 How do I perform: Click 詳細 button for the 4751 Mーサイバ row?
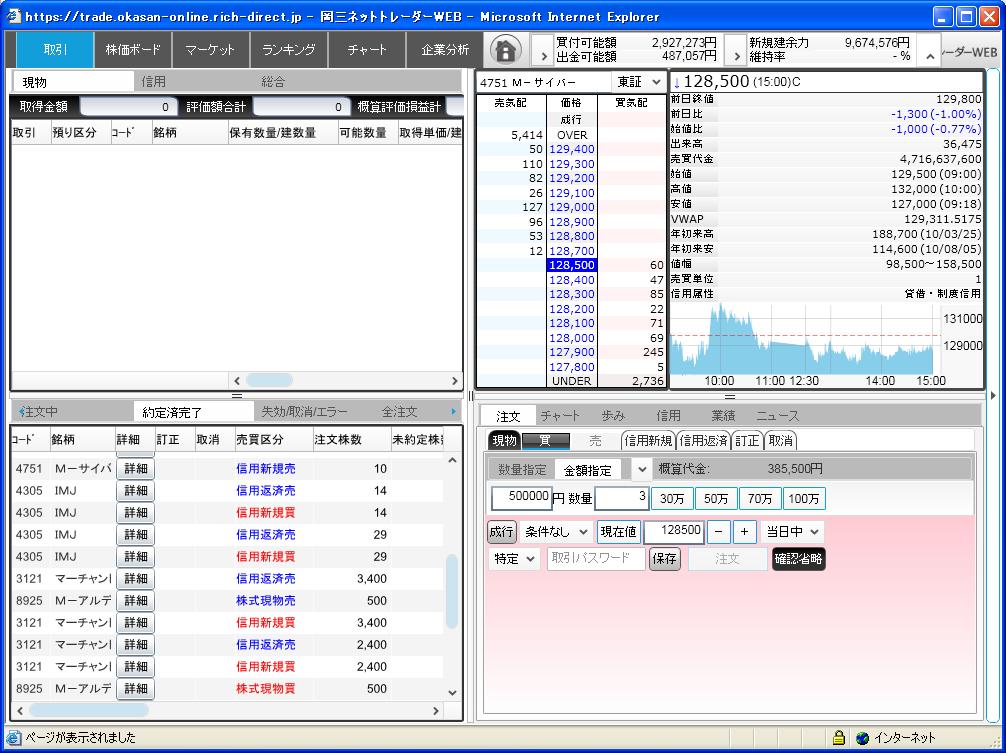135,469
